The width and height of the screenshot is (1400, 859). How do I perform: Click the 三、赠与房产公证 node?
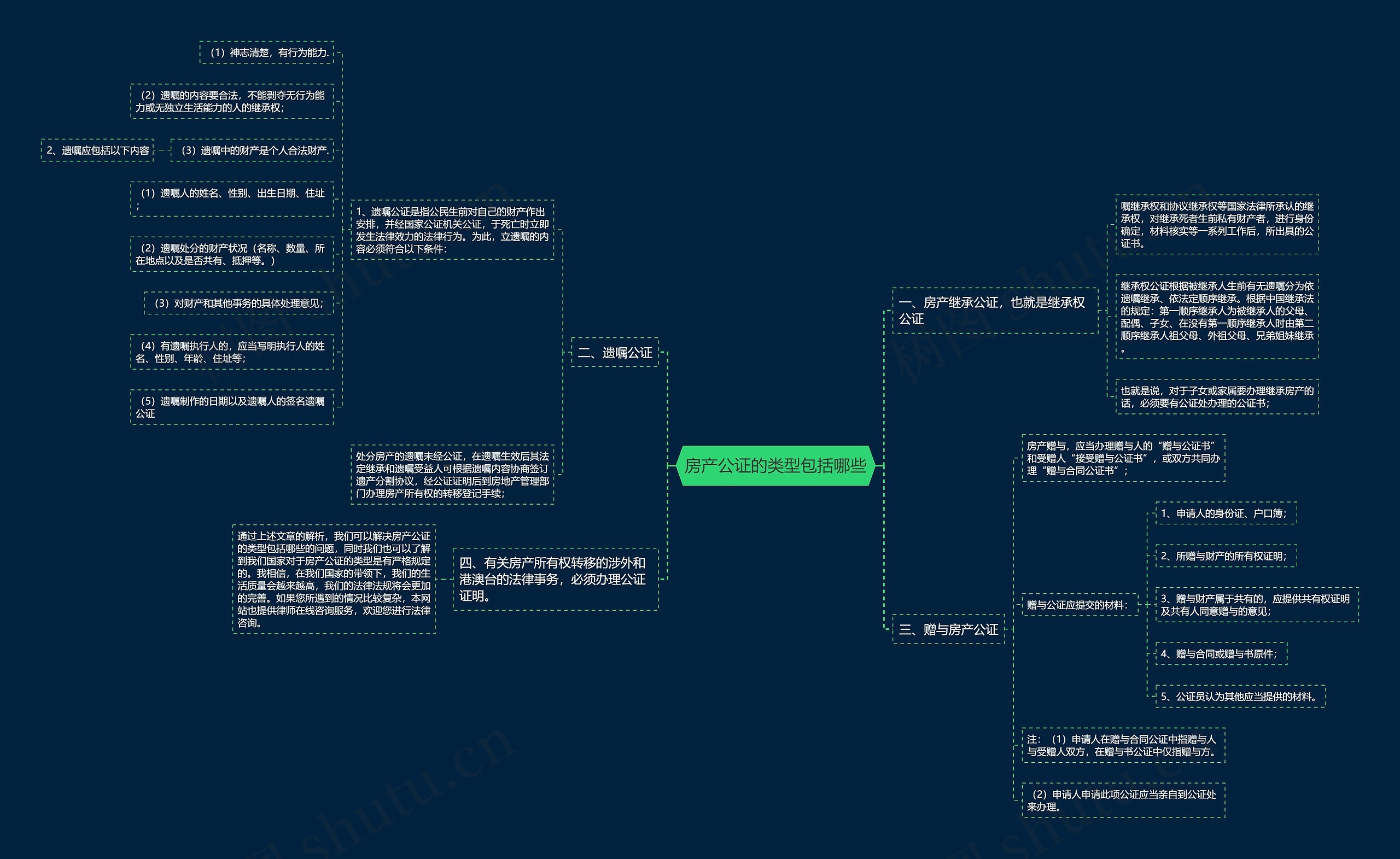948,629
